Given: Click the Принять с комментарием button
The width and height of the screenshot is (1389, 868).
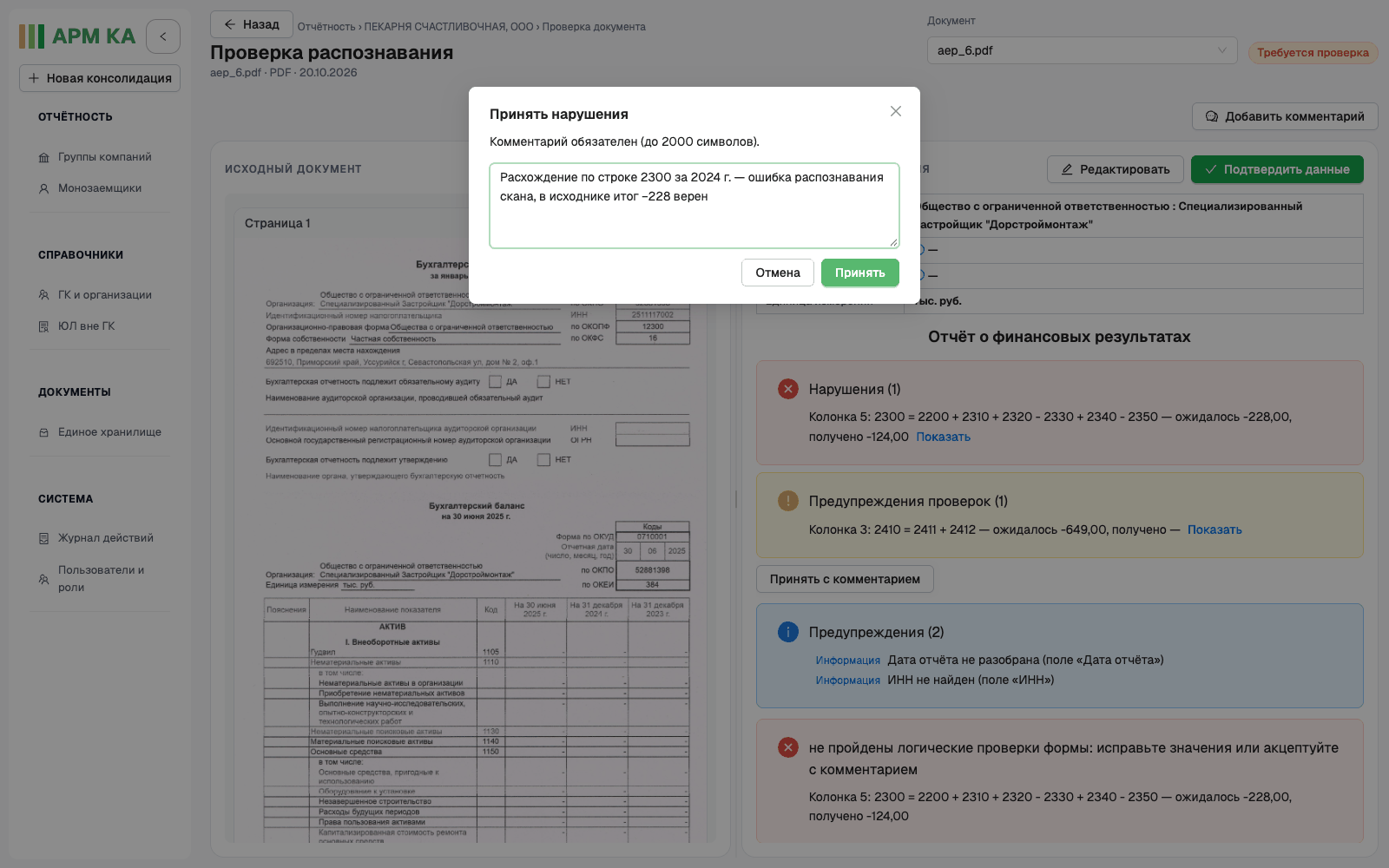Looking at the screenshot, I should (845, 579).
